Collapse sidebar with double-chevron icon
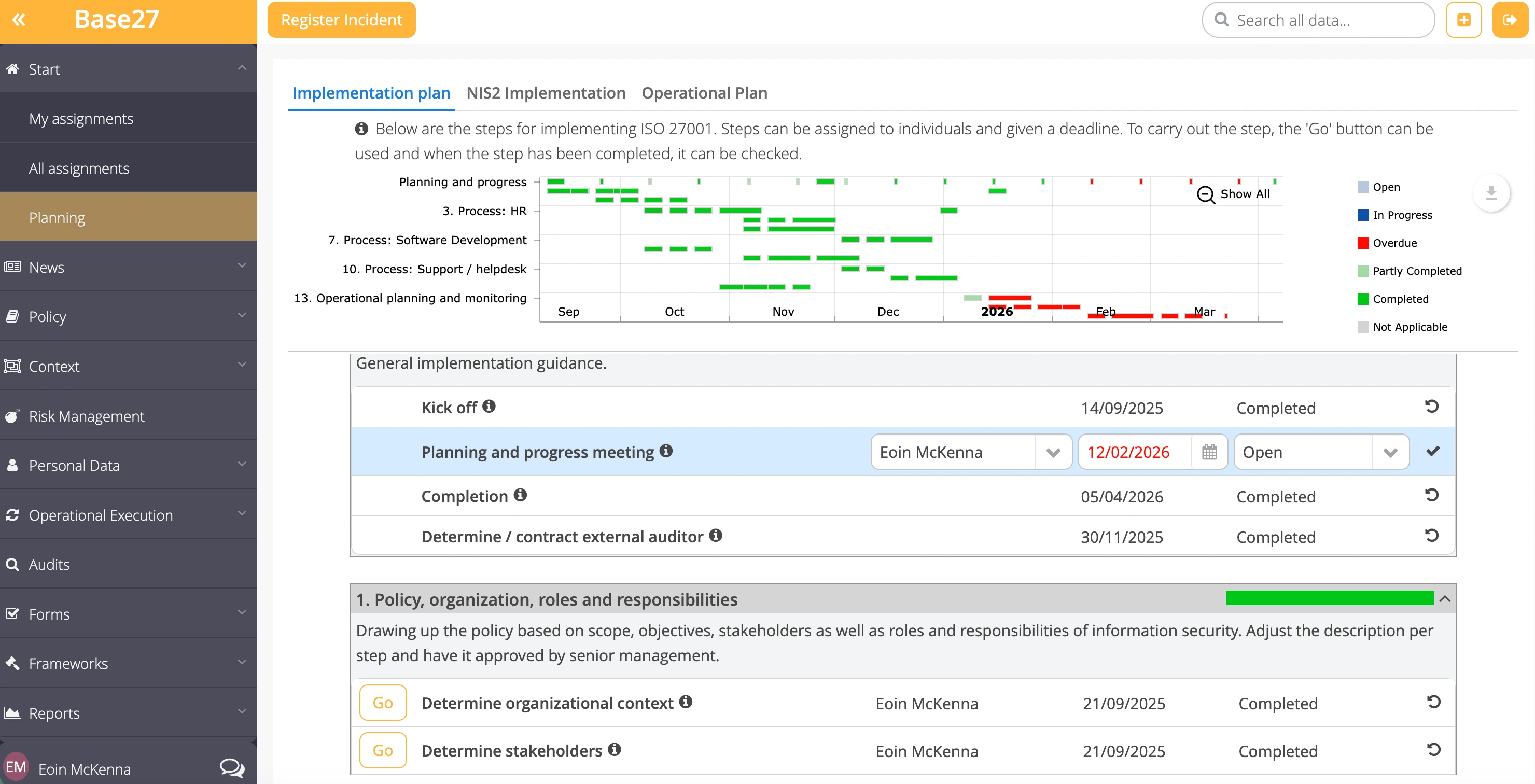The image size is (1535, 784). tap(19, 20)
